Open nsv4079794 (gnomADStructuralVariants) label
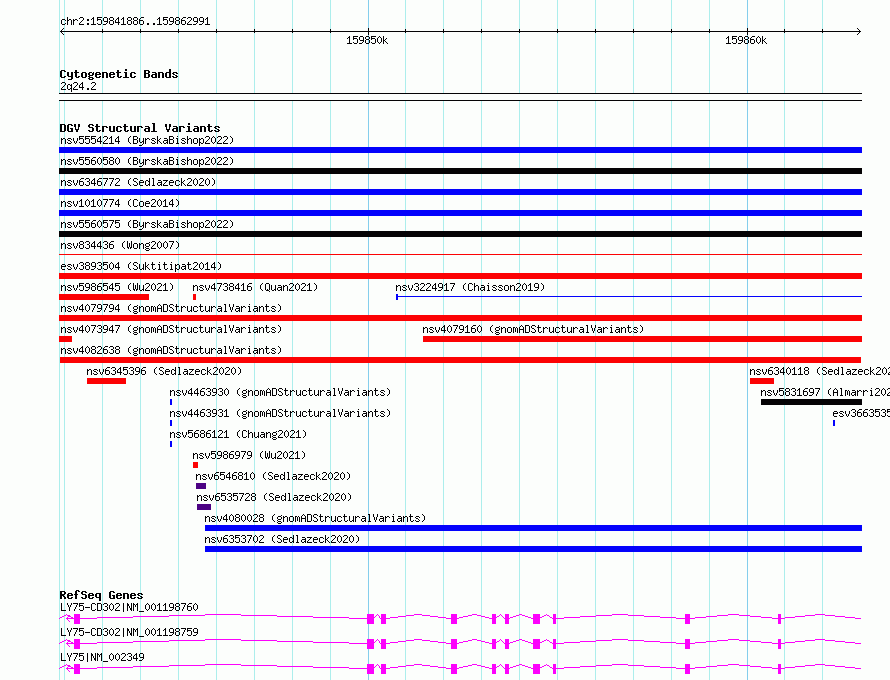This screenshot has width=890, height=680. click(x=171, y=308)
